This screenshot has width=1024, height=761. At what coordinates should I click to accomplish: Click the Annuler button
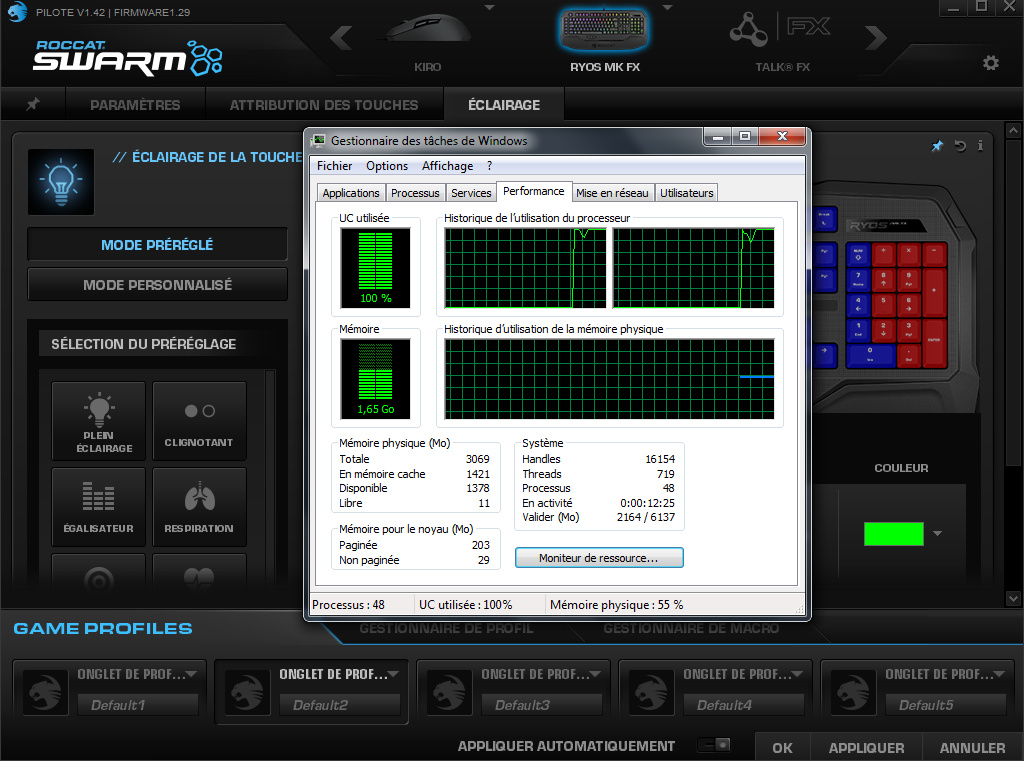[972, 747]
